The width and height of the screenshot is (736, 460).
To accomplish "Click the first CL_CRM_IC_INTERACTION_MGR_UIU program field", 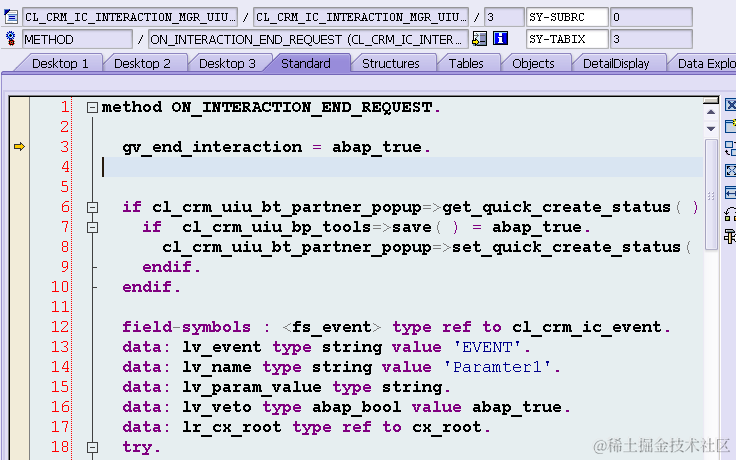I will (x=130, y=17).
